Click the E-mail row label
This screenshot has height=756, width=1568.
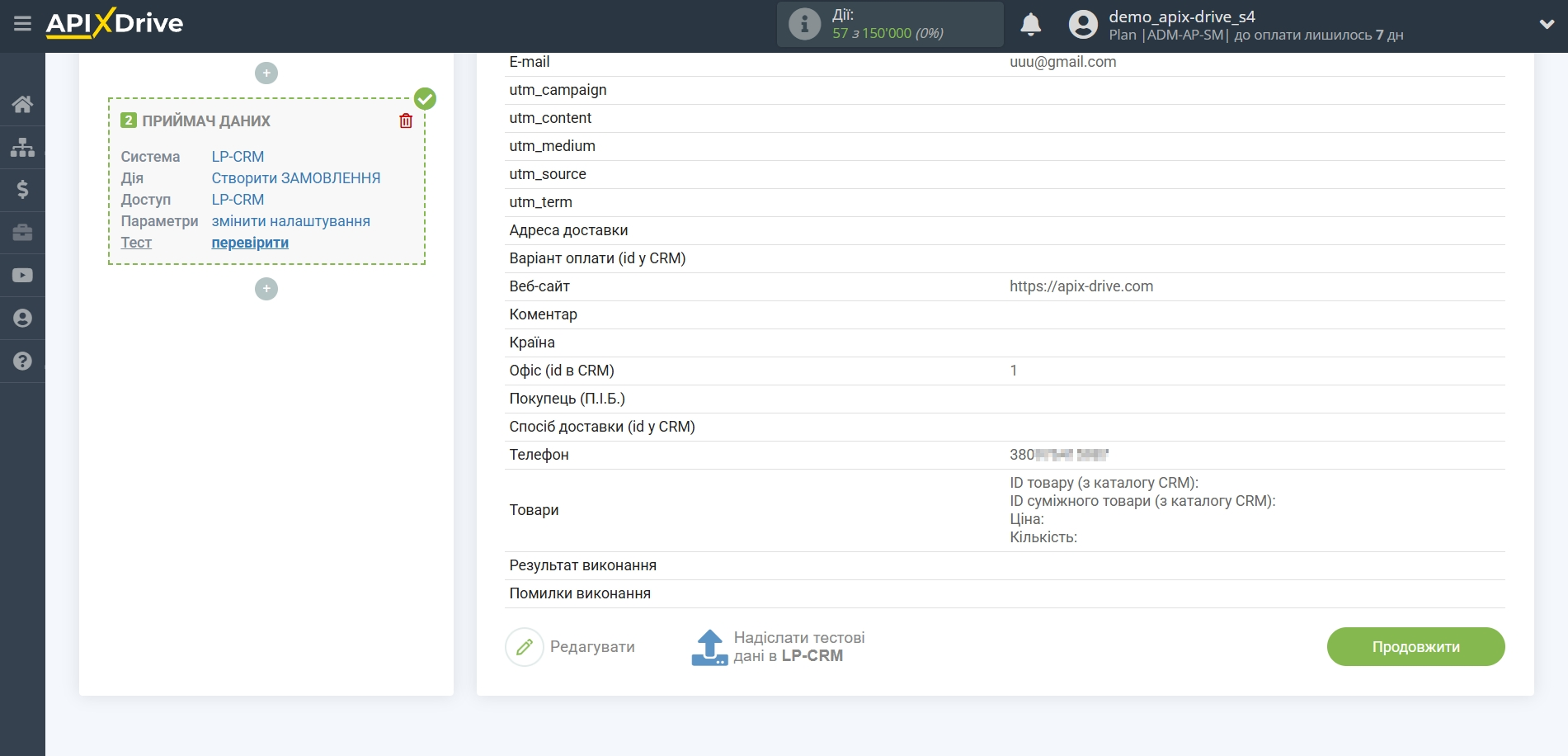[529, 62]
